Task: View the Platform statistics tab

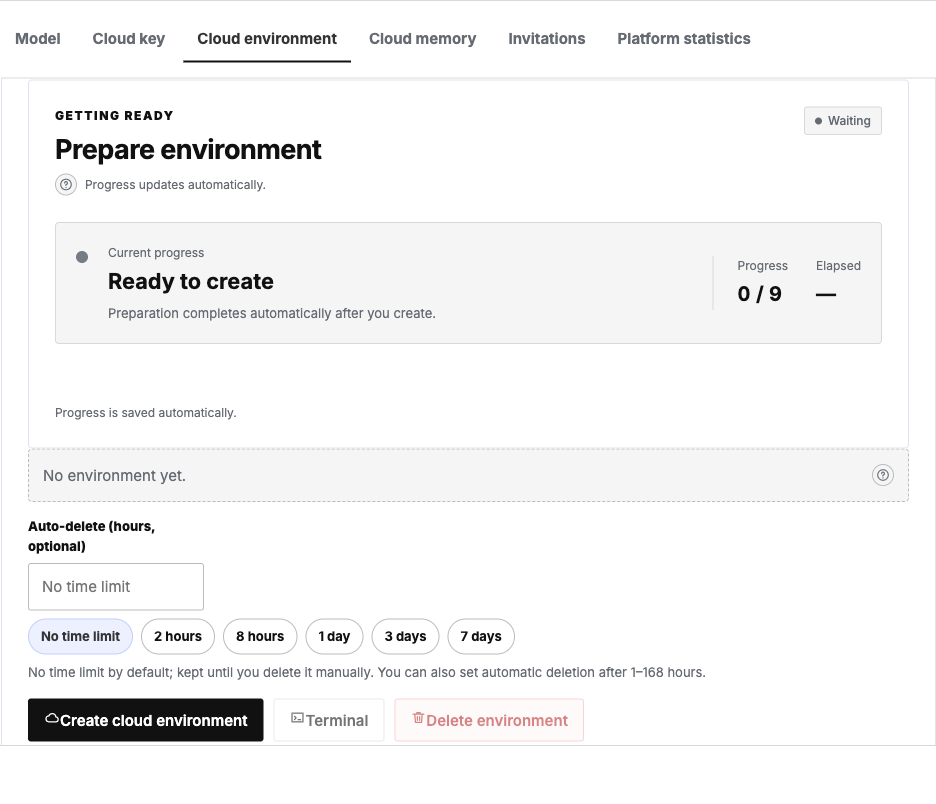Action: point(683,39)
